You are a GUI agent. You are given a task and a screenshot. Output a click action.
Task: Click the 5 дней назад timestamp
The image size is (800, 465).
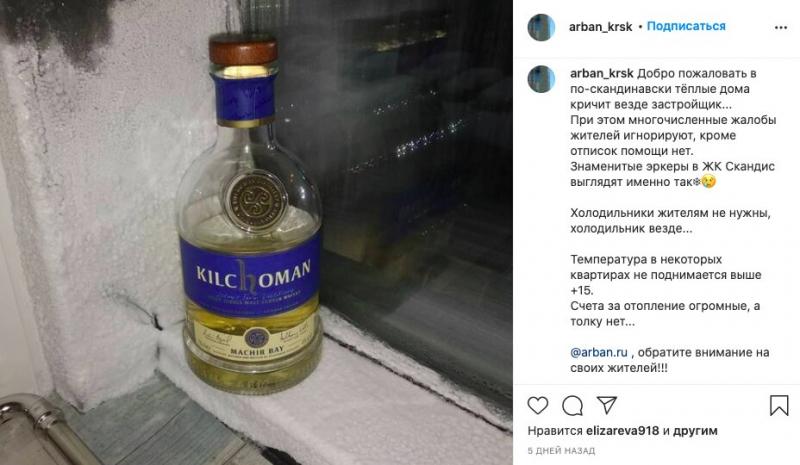(561, 451)
